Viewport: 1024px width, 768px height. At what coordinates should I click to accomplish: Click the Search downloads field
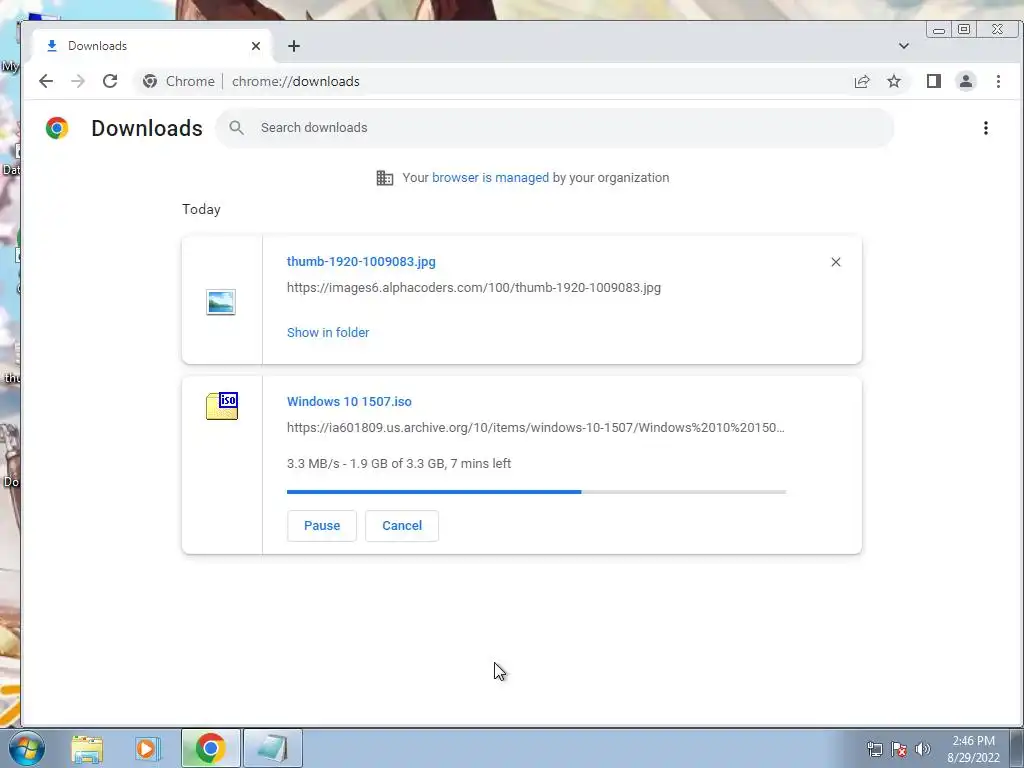(554, 128)
